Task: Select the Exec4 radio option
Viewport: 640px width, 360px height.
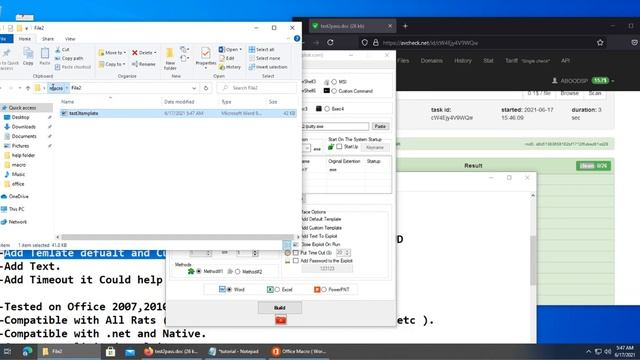Action: coord(327,109)
